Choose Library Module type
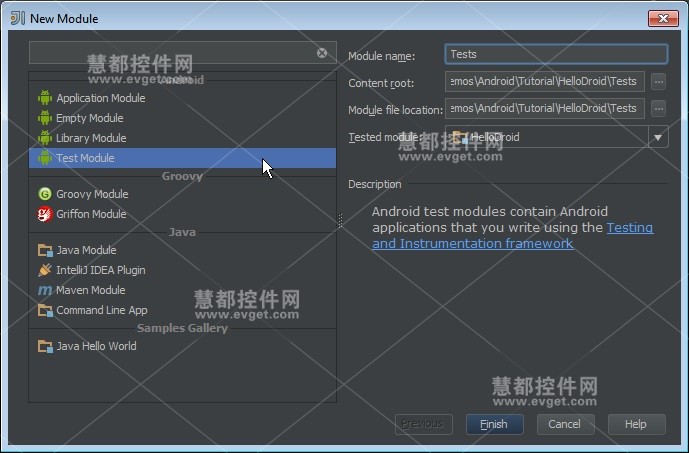This screenshot has height=453, width=689. [182, 138]
